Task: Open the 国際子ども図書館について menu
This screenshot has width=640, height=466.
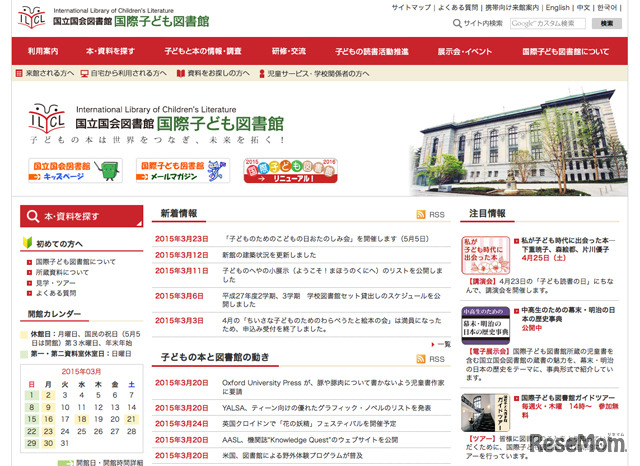Action: tap(566, 51)
